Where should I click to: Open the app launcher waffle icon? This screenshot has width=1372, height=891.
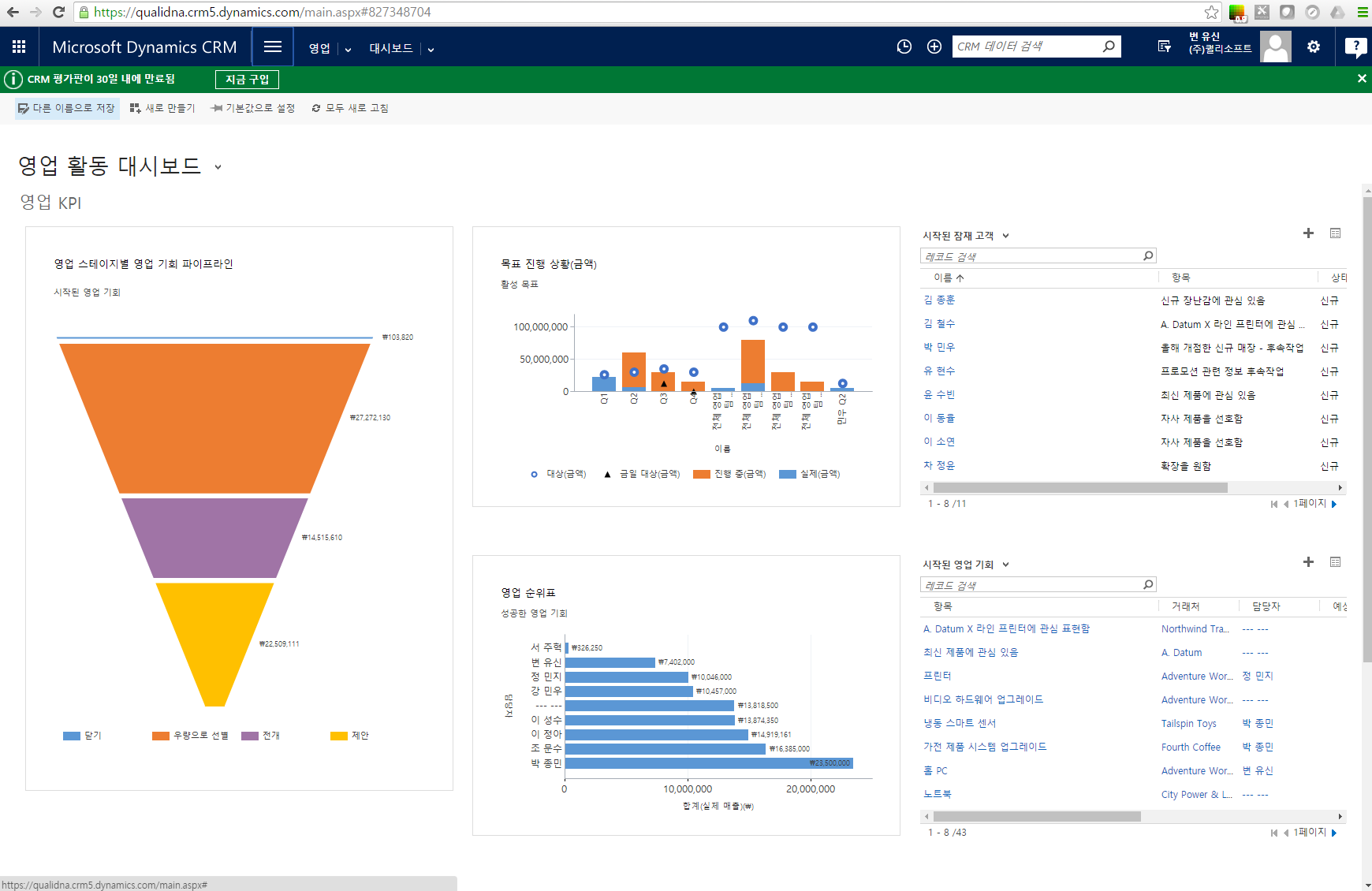pyautogui.click(x=19, y=47)
